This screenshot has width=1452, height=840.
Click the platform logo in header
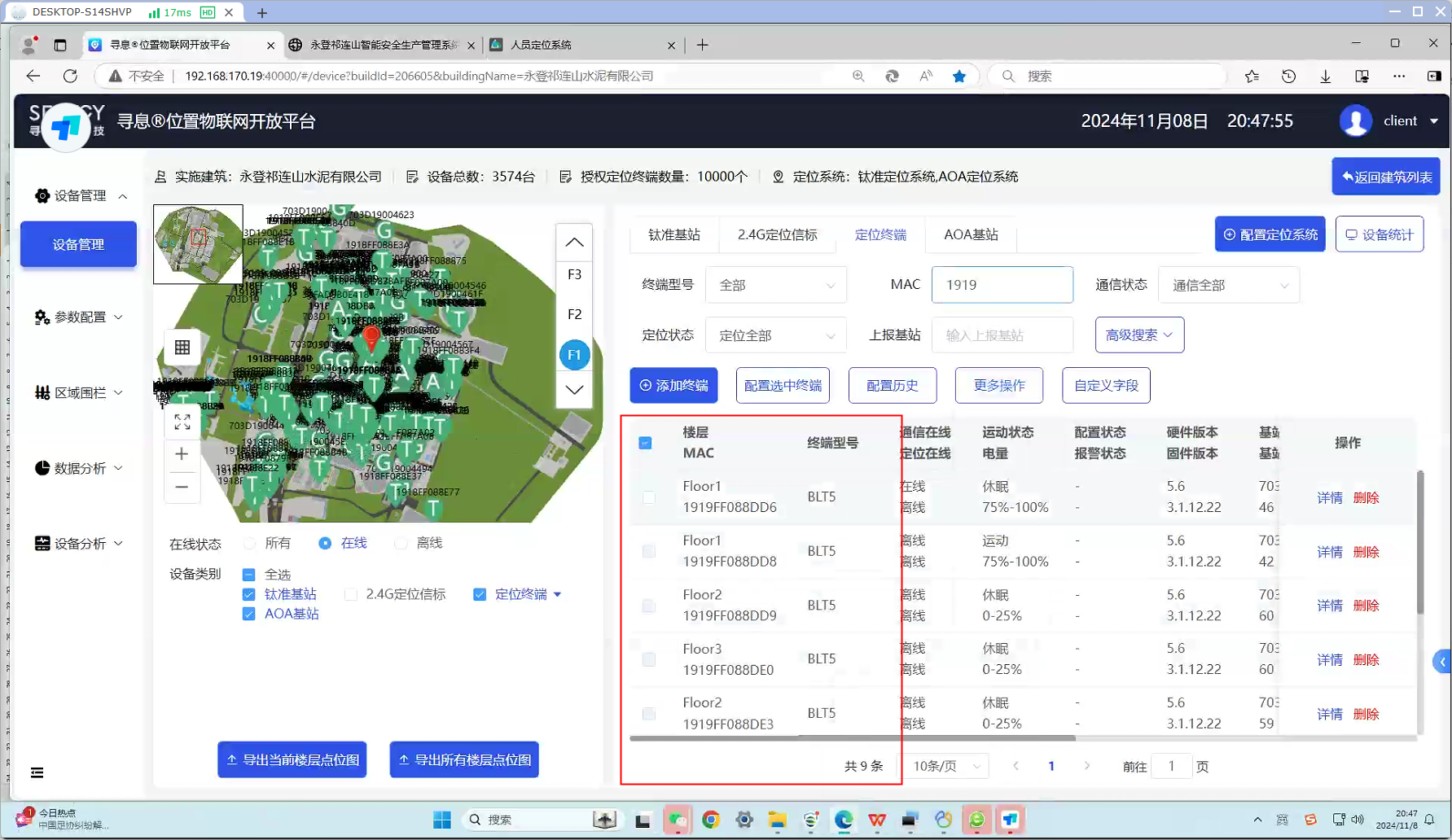pos(66,126)
